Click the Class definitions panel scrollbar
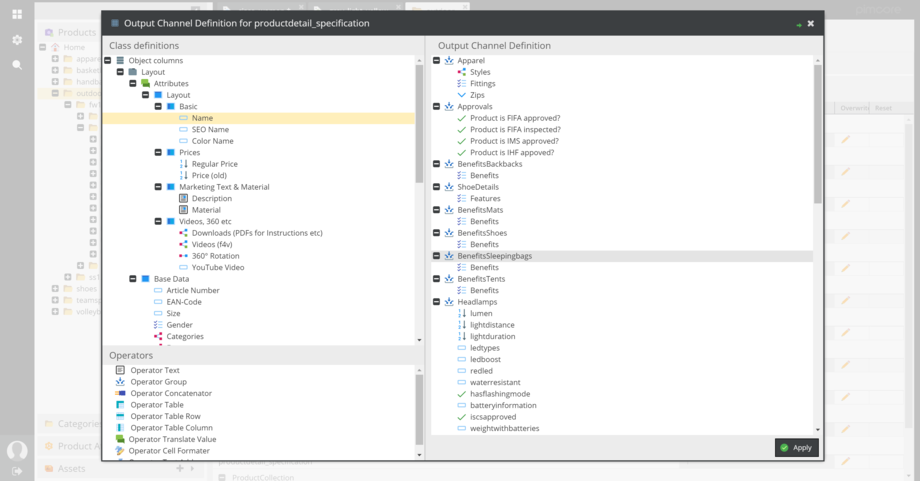Viewport: 920px width, 481px height. click(419, 120)
